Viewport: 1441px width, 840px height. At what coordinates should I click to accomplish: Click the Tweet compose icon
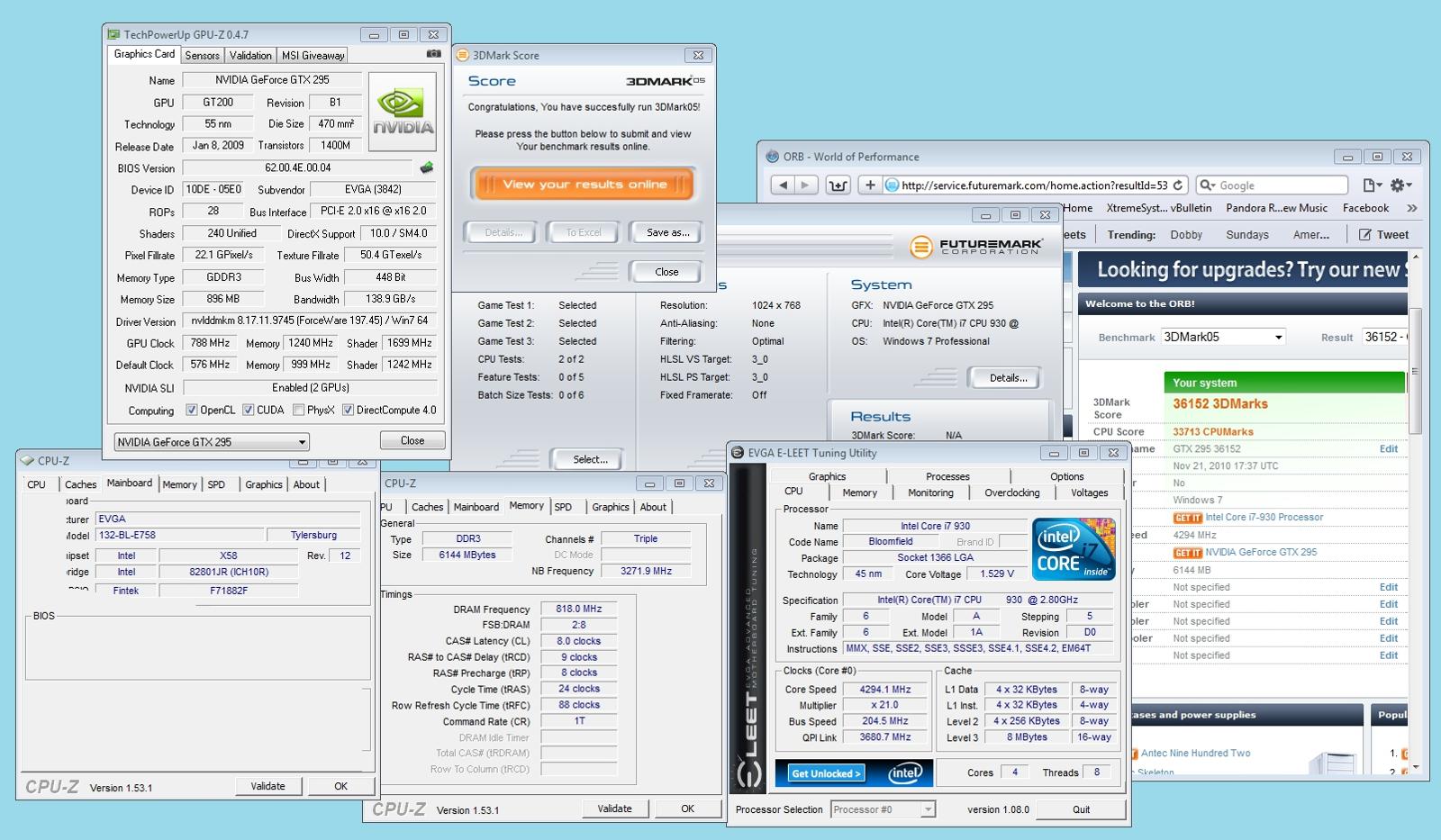(1364, 235)
